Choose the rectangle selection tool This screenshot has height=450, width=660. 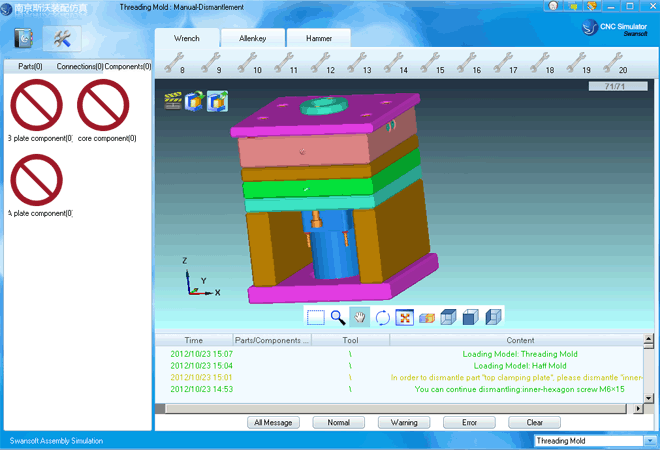point(316,317)
